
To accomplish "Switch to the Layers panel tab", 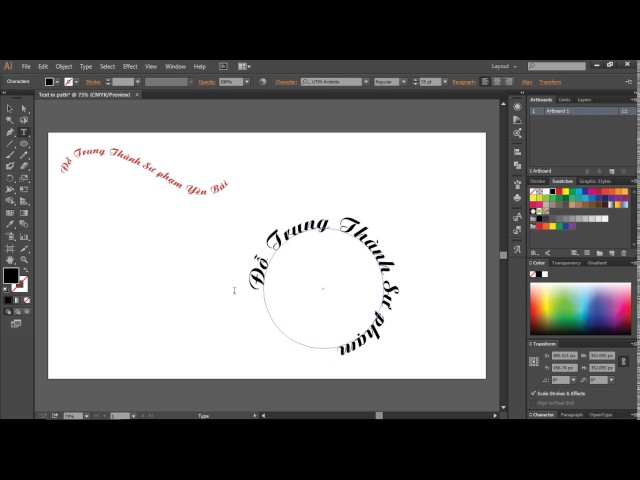I will (x=584, y=100).
